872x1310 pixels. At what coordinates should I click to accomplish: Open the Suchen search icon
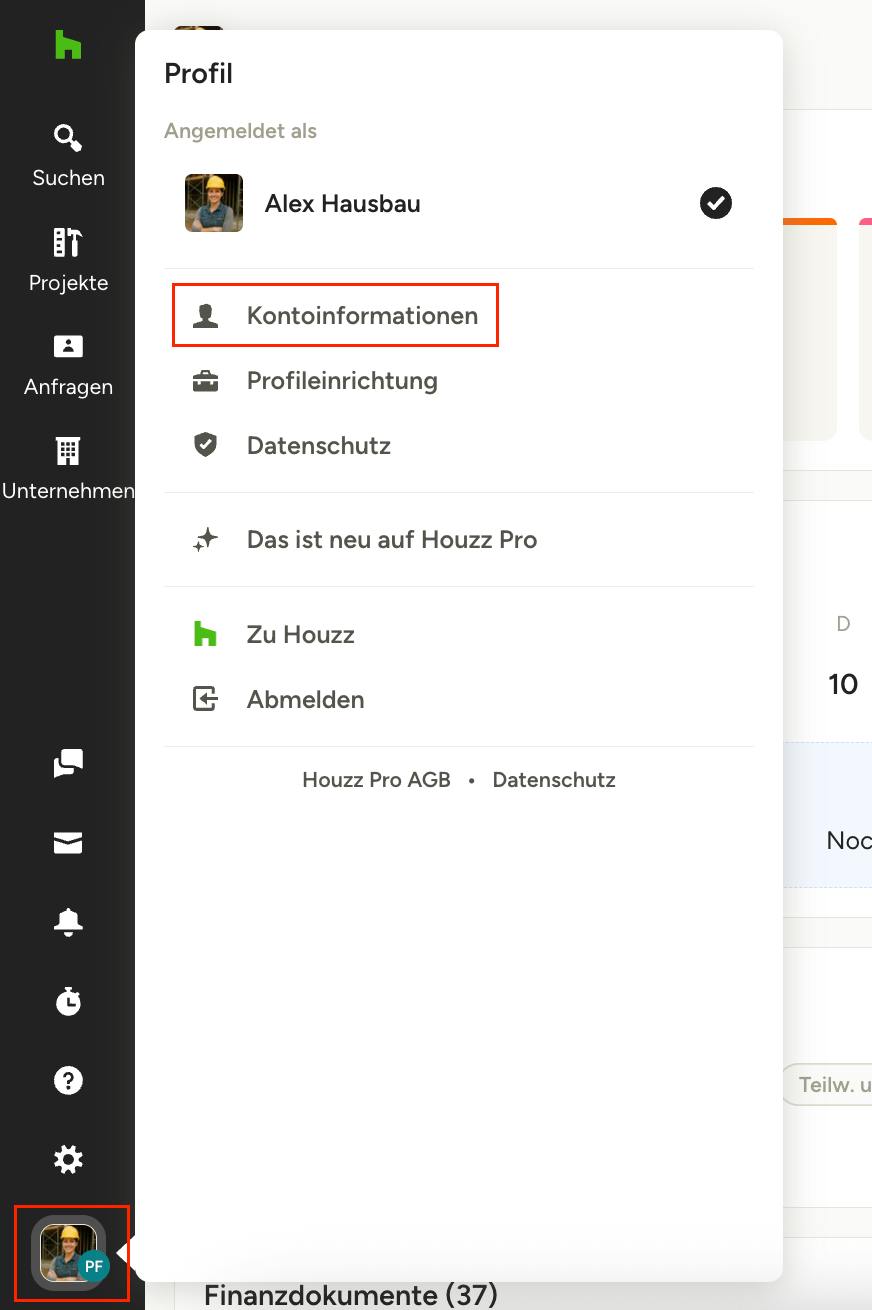(x=68, y=139)
